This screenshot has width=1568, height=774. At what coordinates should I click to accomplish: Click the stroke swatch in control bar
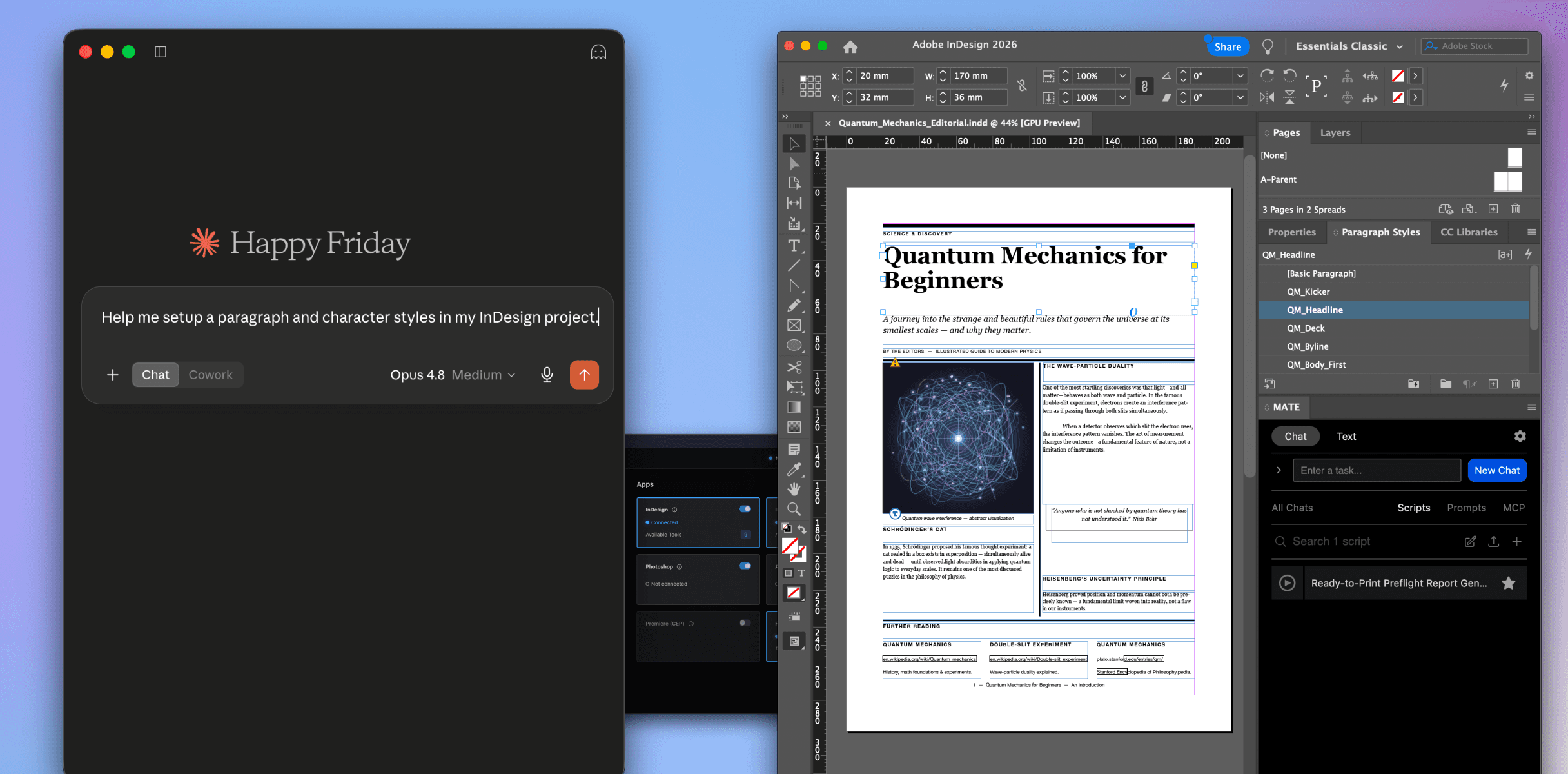pyautogui.click(x=1398, y=97)
